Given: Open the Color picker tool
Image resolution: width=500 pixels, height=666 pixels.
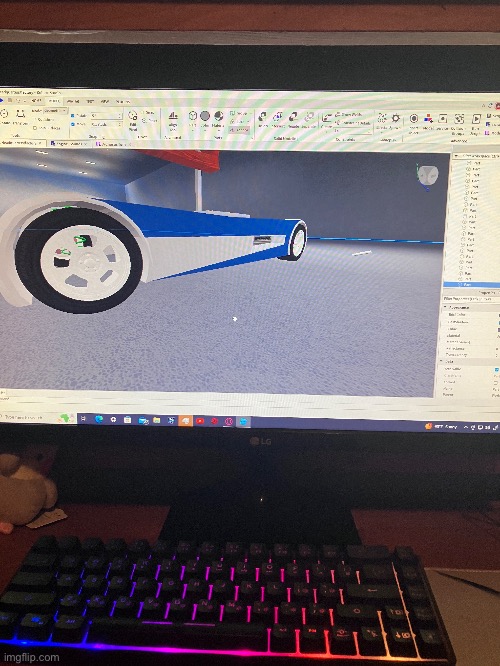Looking at the screenshot, I should coord(205,119).
